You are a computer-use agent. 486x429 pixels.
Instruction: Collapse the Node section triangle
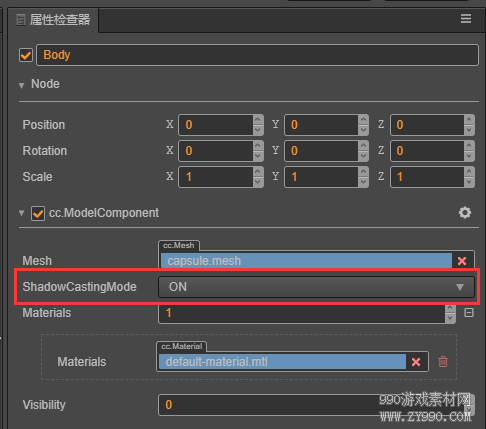(x=22, y=86)
